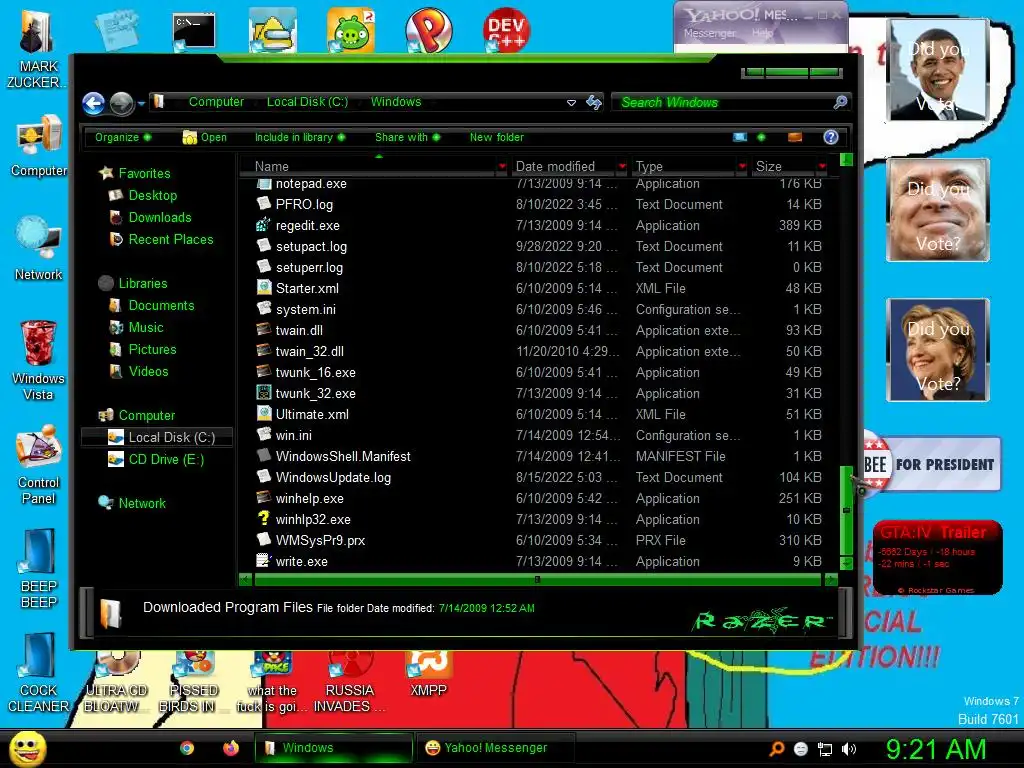
Task: Click the blue Help question mark icon
Action: click(x=831, y=137)
